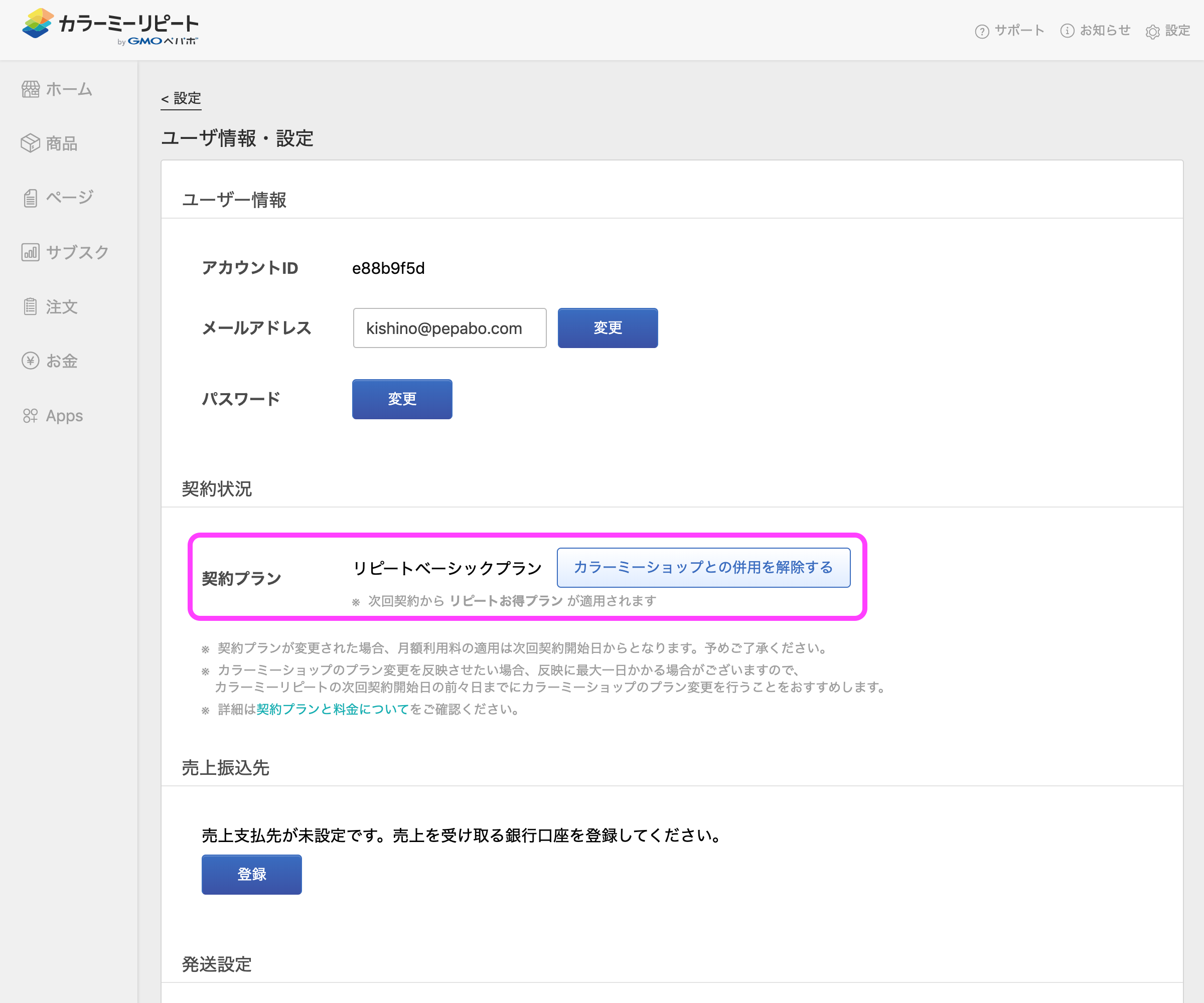Click 変更 button for パスワード
Image resolution: width=1204 pixels, height=1003 pixels.
pyautogui.click(x=402, y=399)
